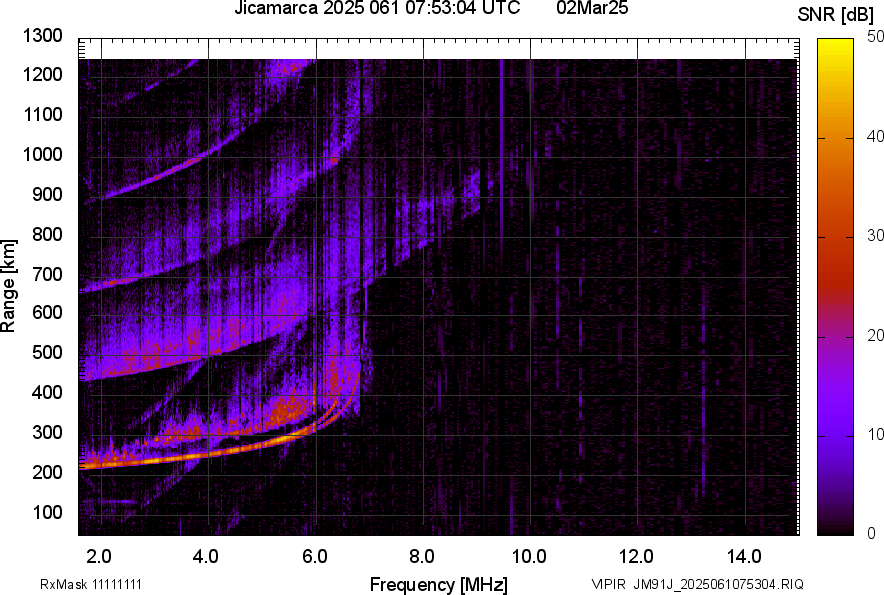Click the Frequency [MHz] axis label
The width and height of the screenshot is (884, 595).
pos(438,584)
